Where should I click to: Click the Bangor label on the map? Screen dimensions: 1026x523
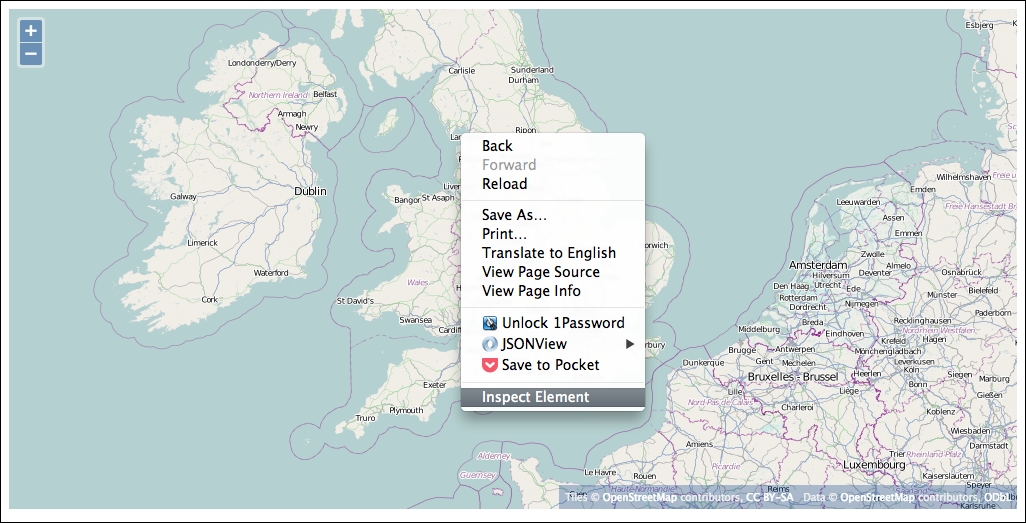406,200
